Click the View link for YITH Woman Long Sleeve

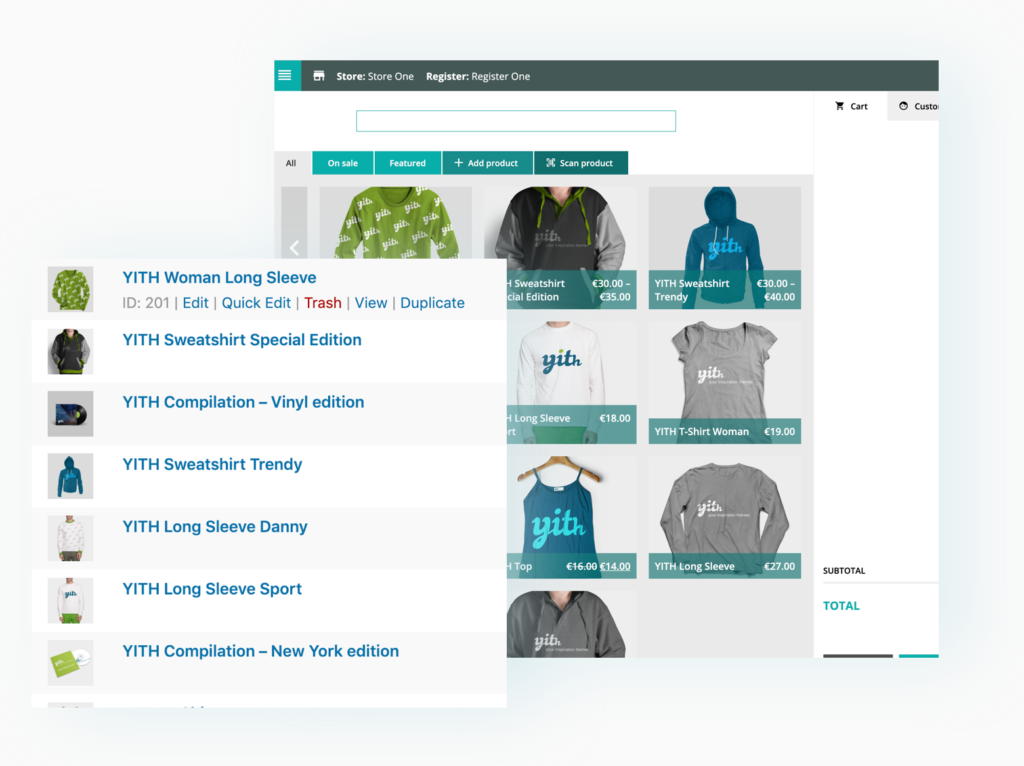tap(371, 302)
